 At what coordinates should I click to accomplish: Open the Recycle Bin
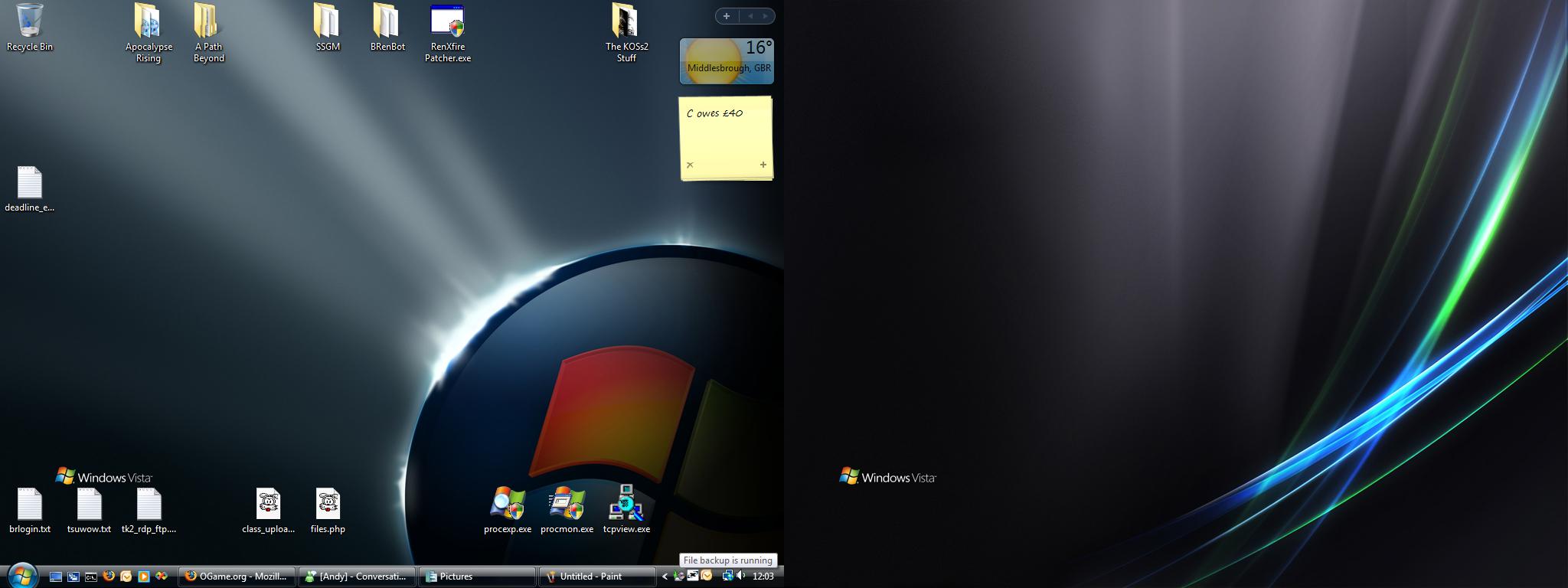(x=29, y=21)
